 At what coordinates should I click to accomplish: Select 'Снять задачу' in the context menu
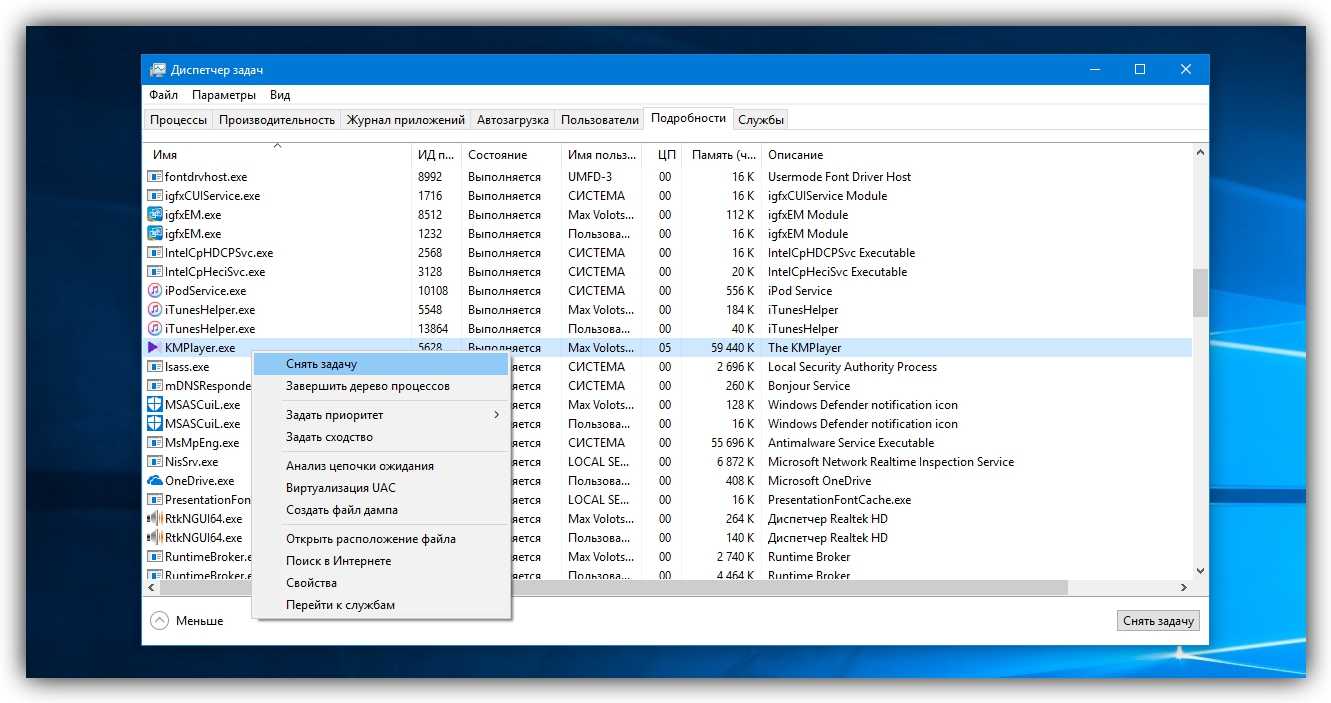(321, 364)
